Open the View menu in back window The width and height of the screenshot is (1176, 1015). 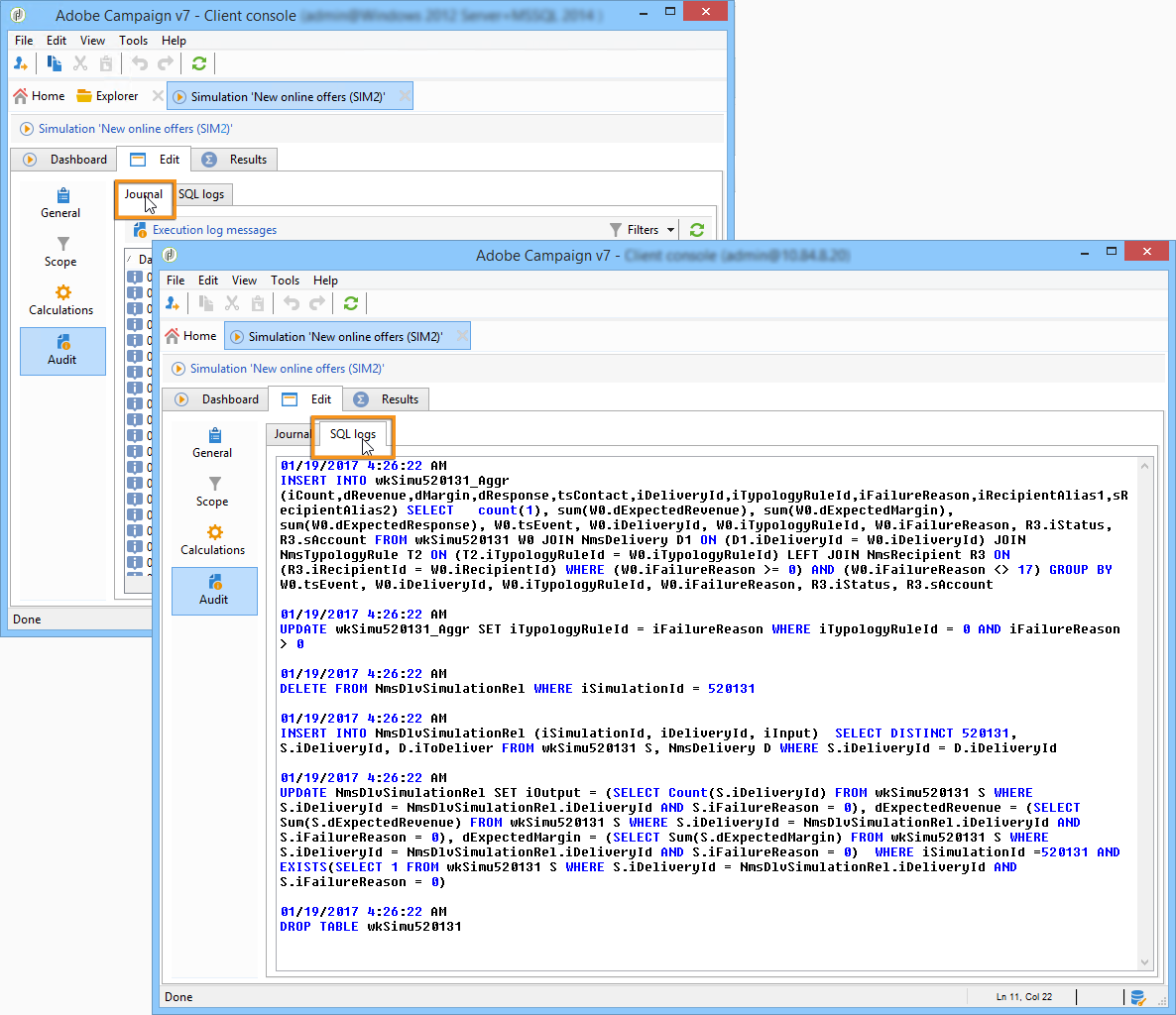tap(92, 41)
